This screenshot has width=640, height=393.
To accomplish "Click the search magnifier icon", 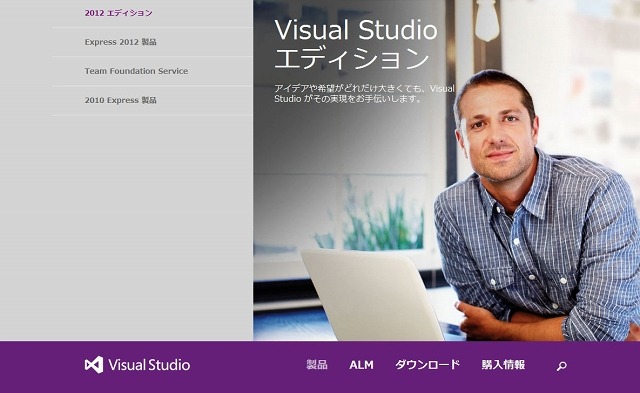I will (562, 366).
